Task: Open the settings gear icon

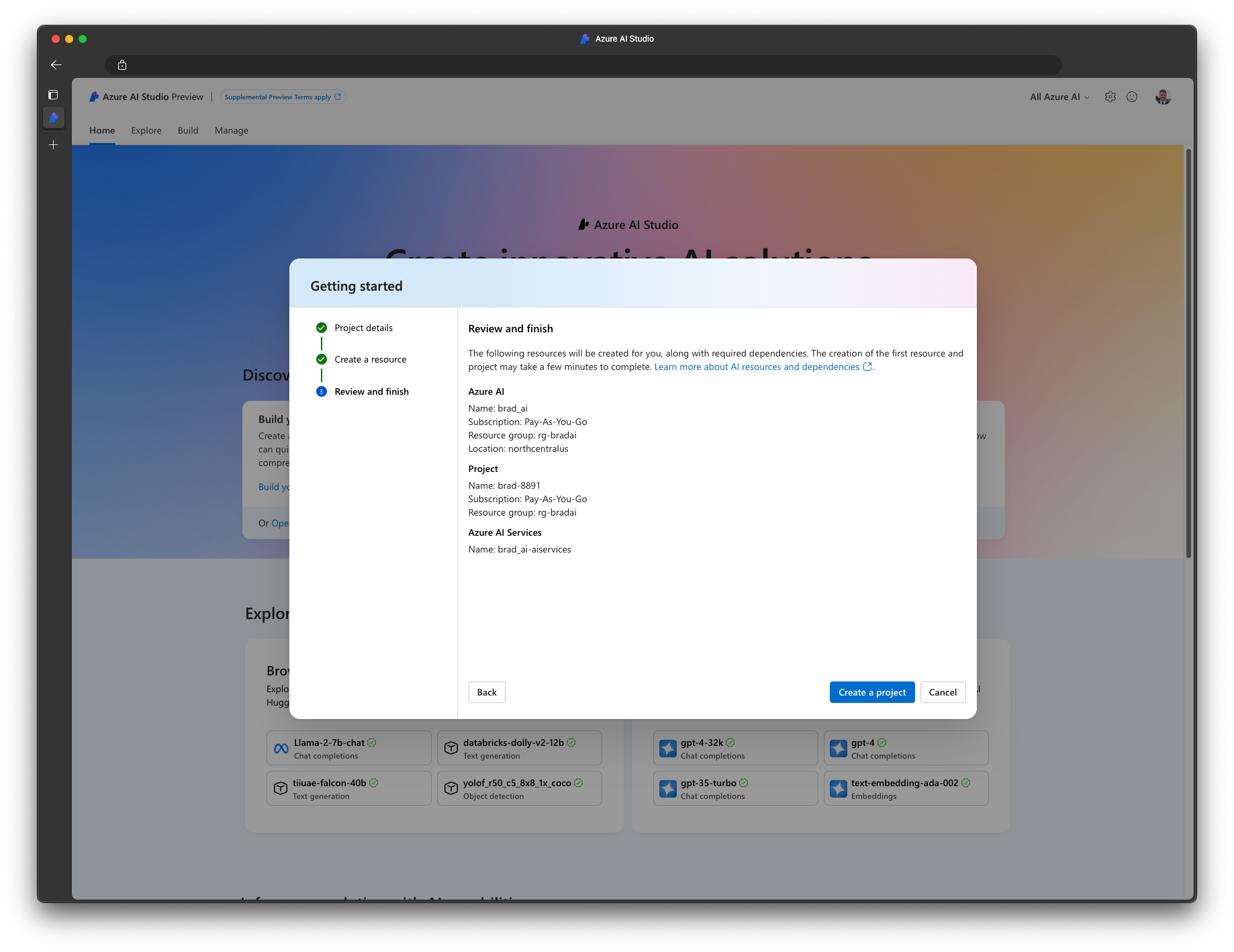Action: [1110, 97]
